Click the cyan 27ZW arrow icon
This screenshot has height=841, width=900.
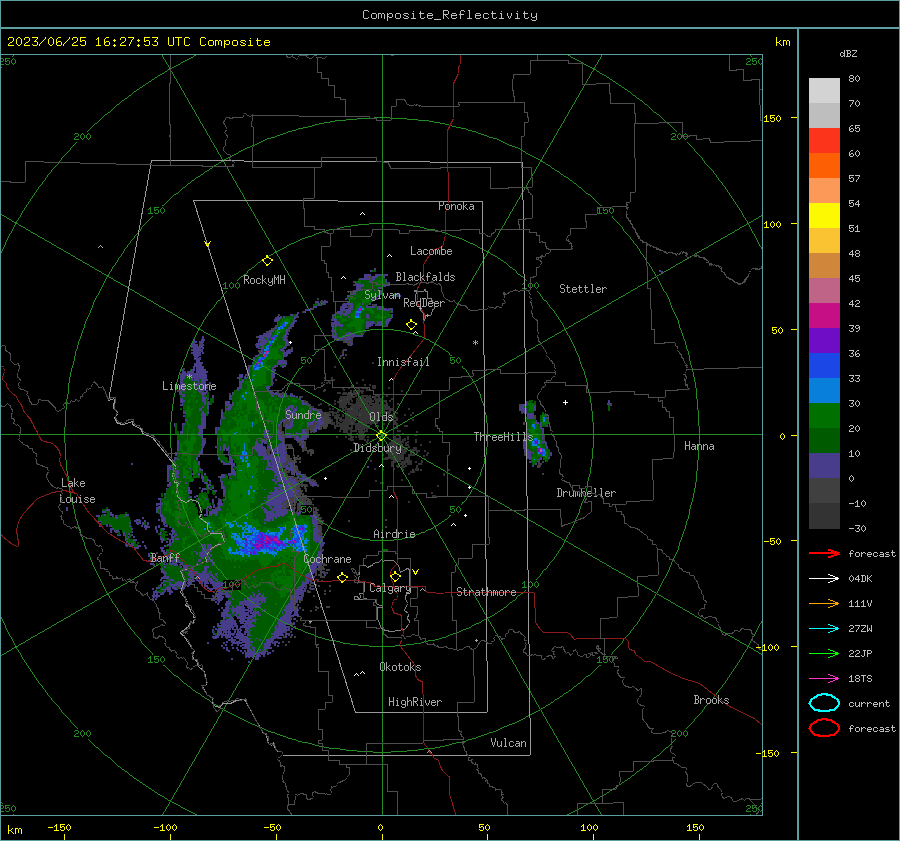[x=824, y=629]
